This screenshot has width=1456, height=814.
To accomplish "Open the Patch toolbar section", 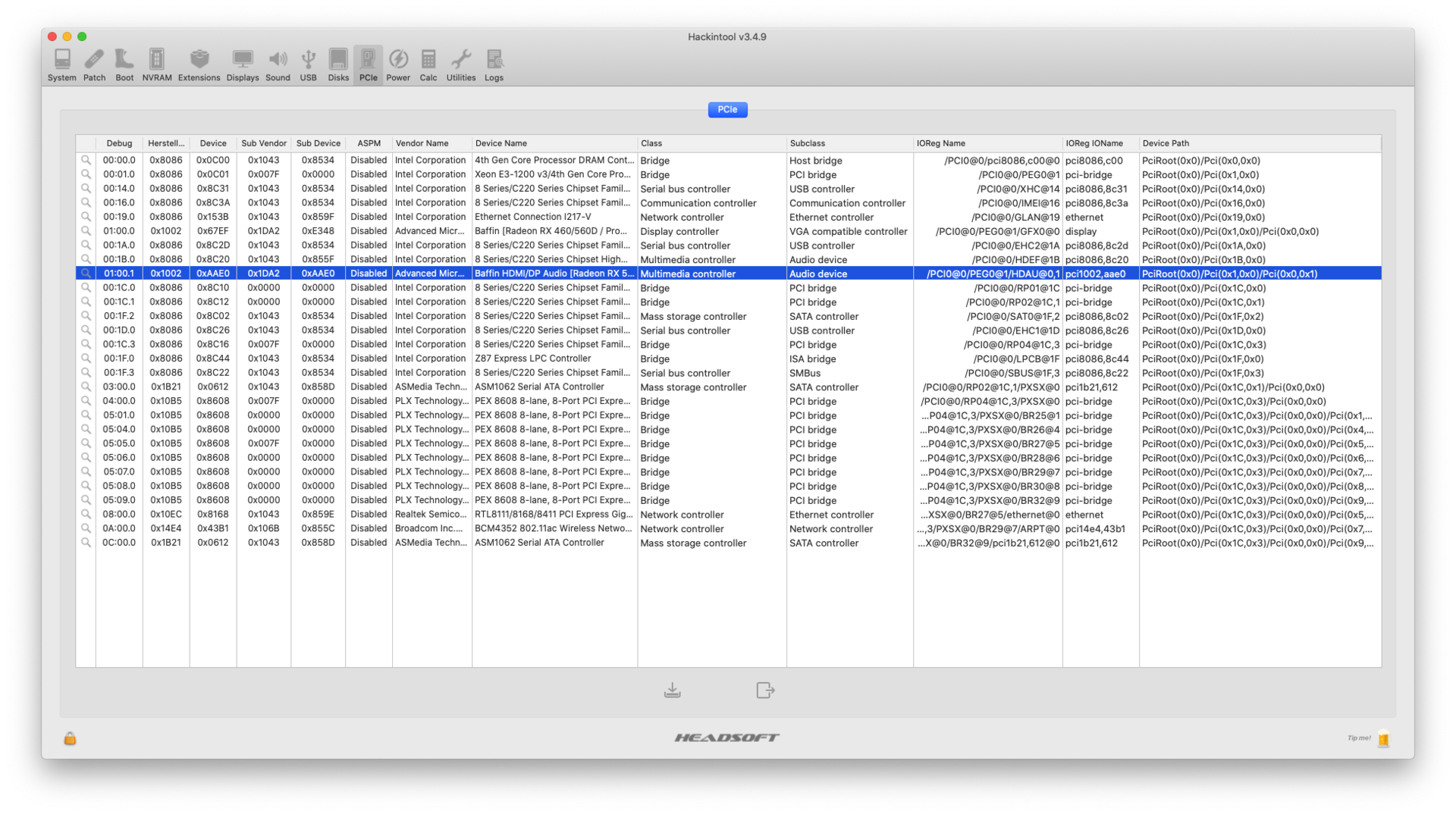I will pos(94,65).
